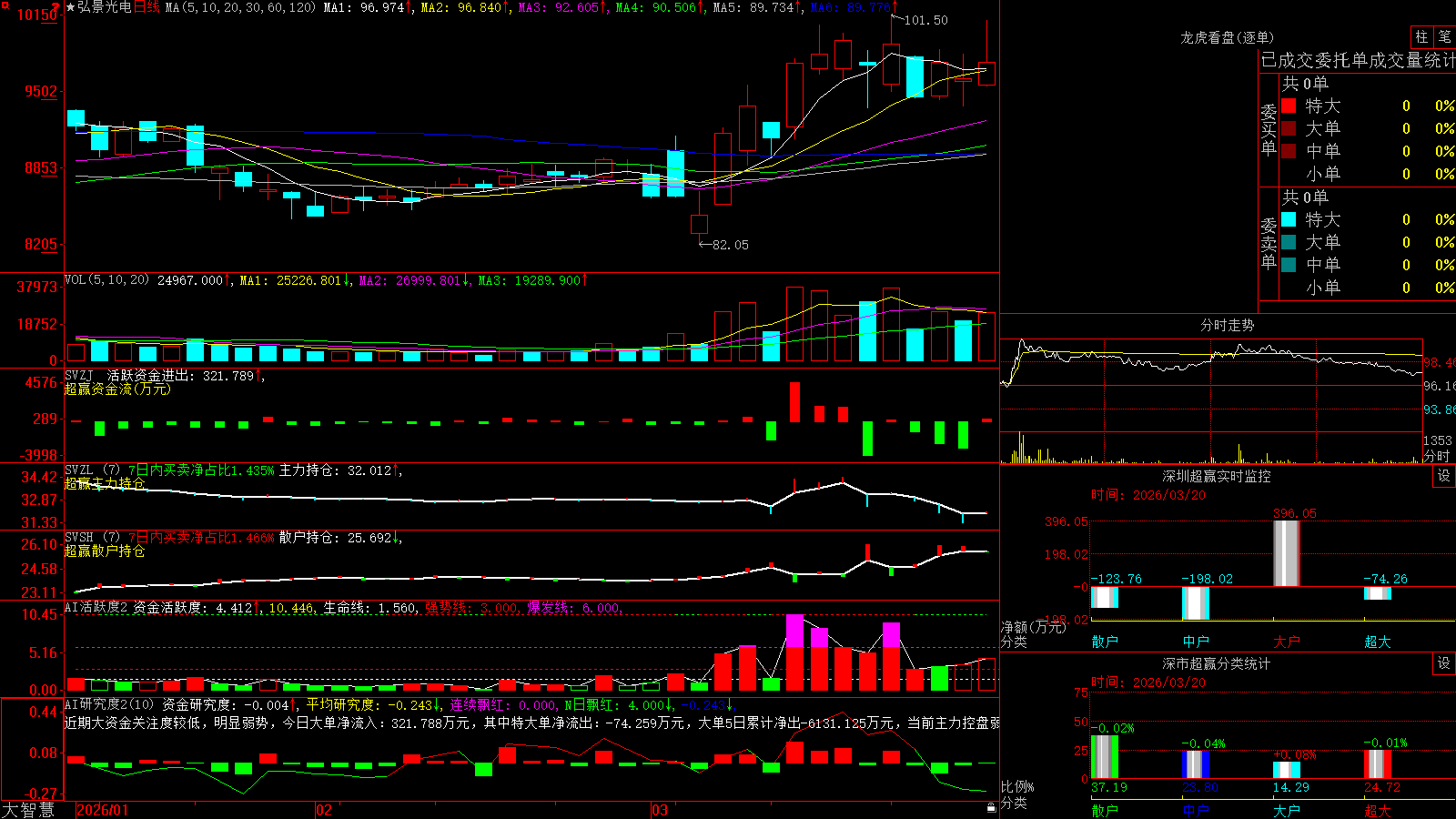The width and height of the screenshot is (1456, 819).
Task: Click the 10150 price axis label
Action: pyautogui.click(x=37, y=15)
